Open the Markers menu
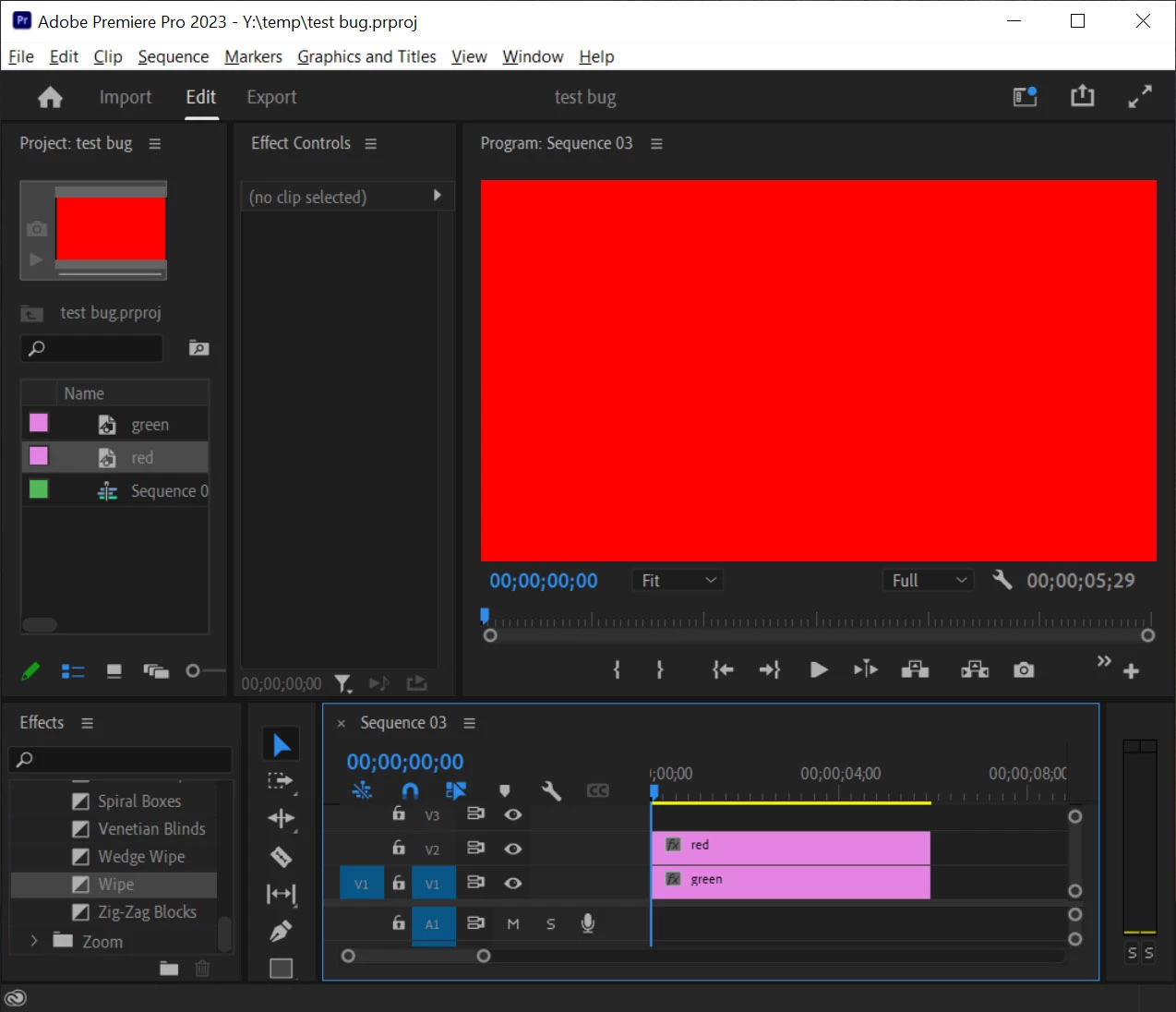The image size is (1176, 1012). click(x=254, y=56)
